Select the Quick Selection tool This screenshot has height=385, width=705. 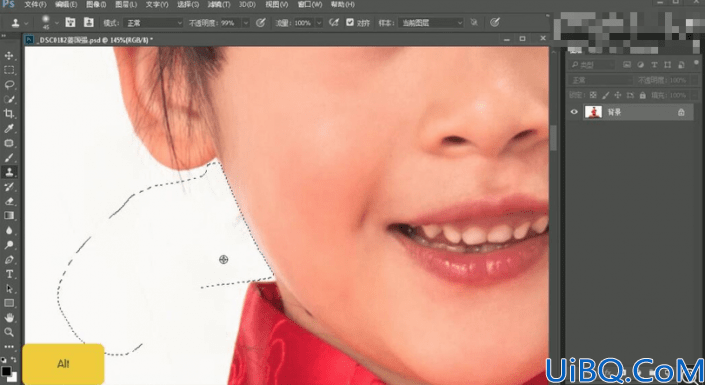(9, 99)
